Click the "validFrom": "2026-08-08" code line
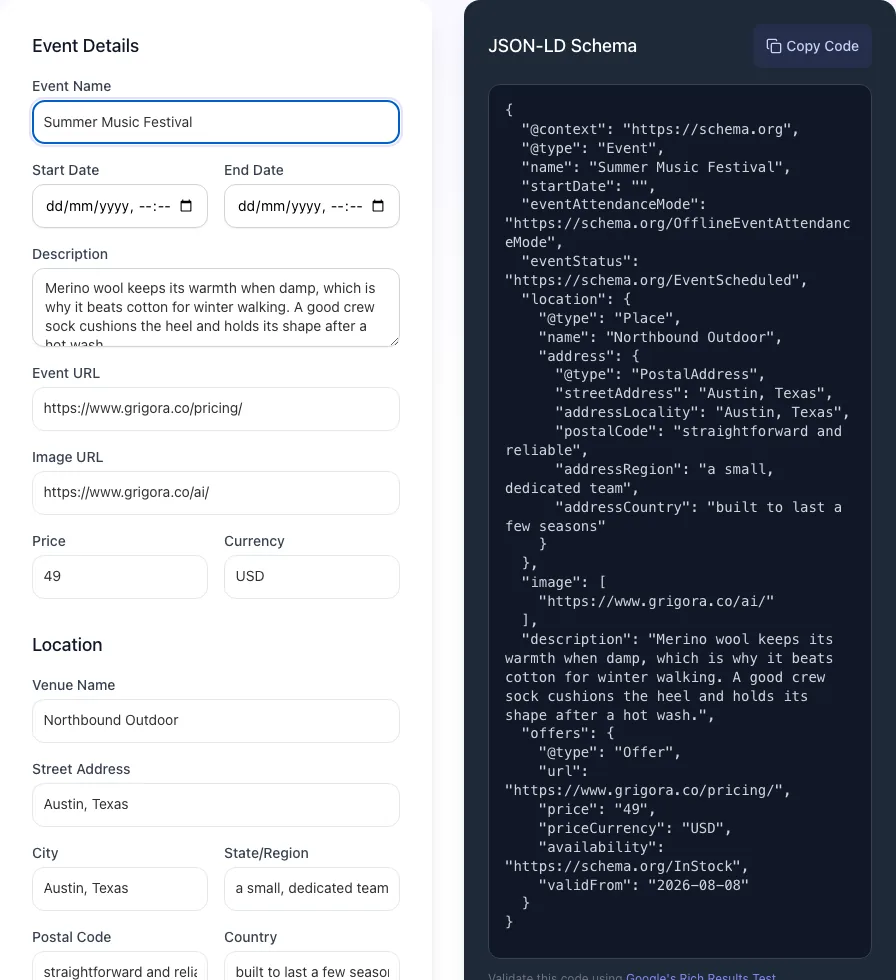896x980 pixels. pyautogui.click(x=644, y=886)
